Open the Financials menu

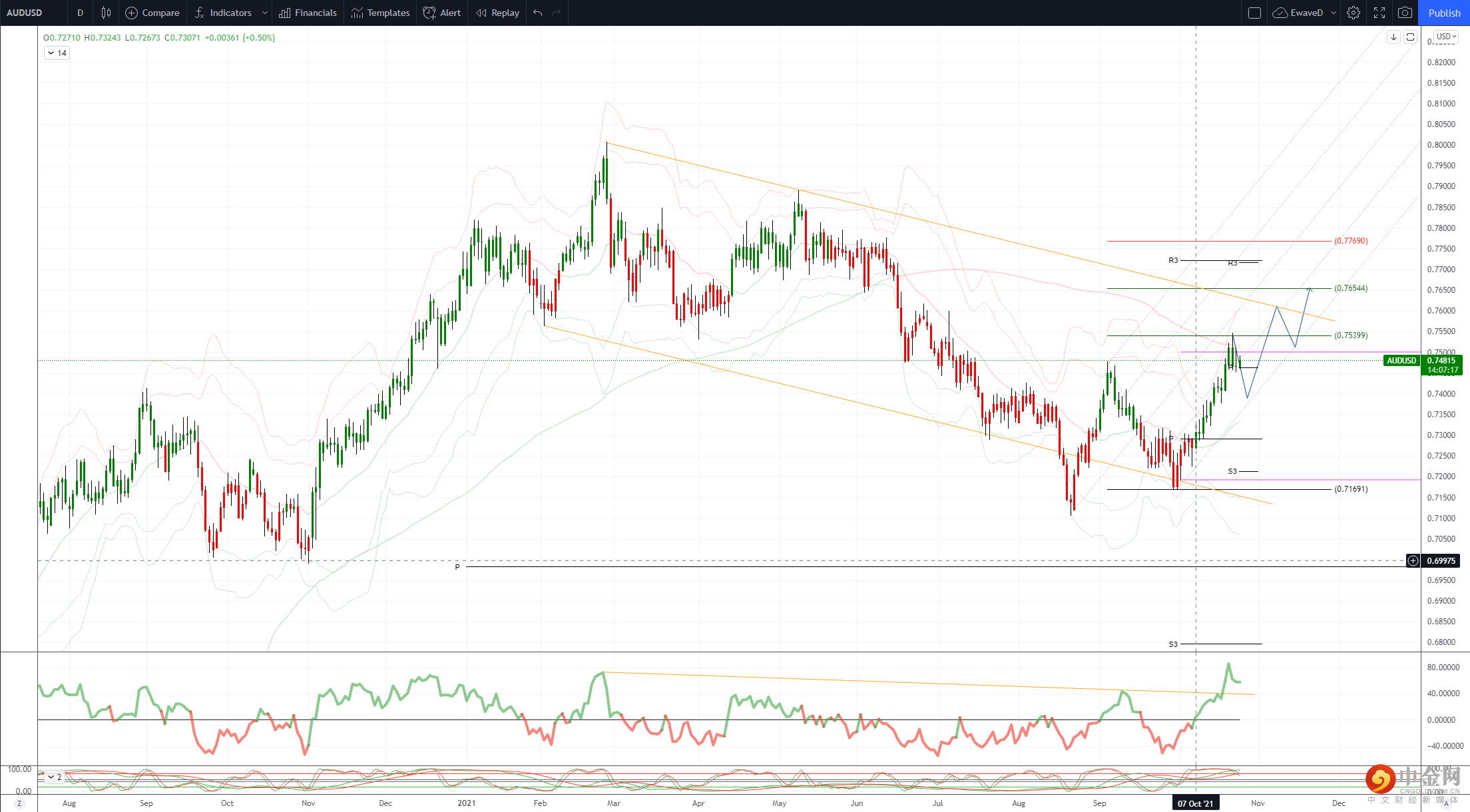(308, 13)
